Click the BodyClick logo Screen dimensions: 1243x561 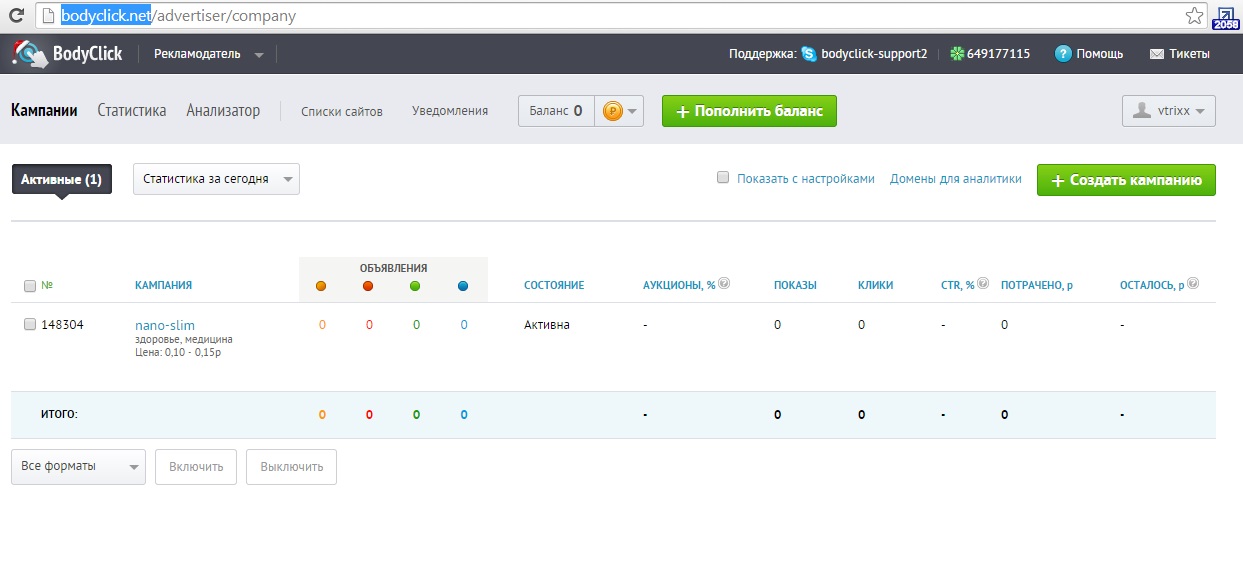coord(67,54)
